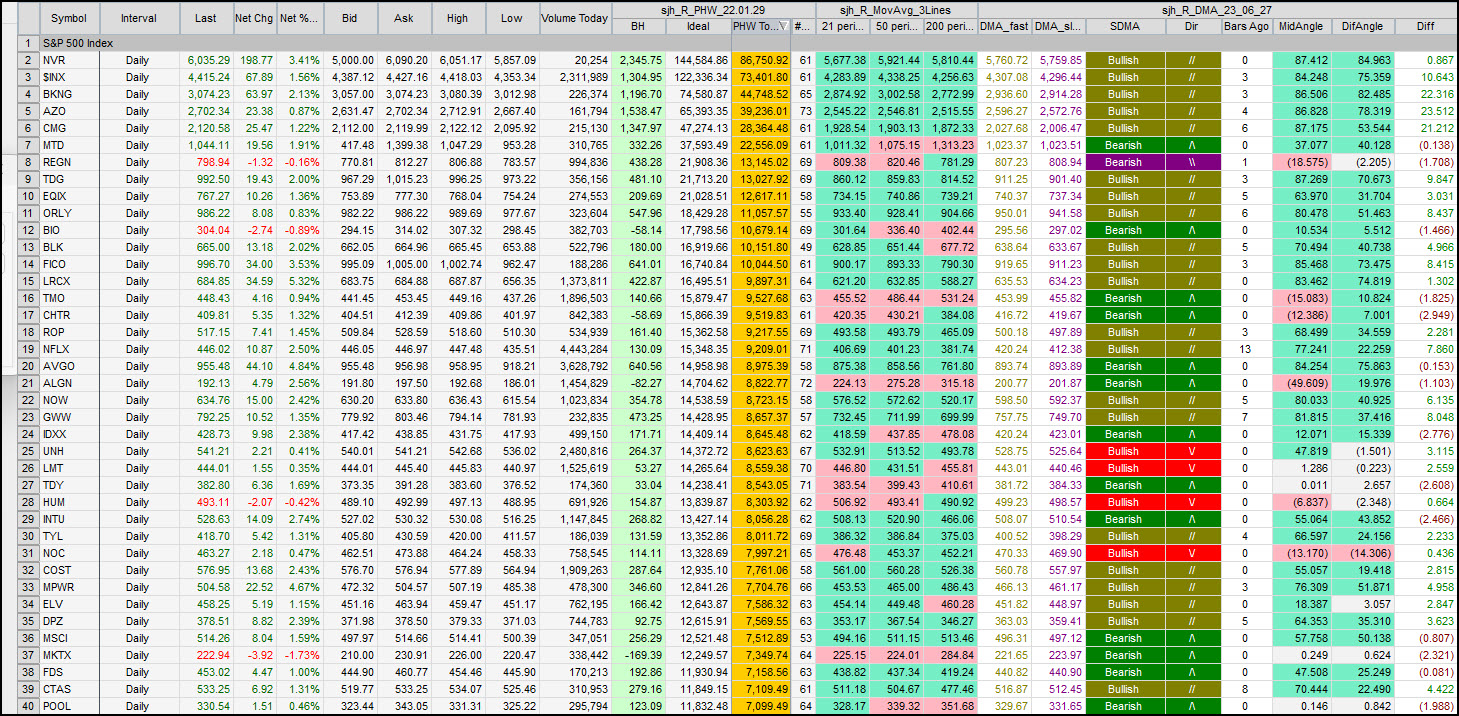Click DMA_slow value 4,296.44
1459x716 pixels.
[x=1060, y=77]
